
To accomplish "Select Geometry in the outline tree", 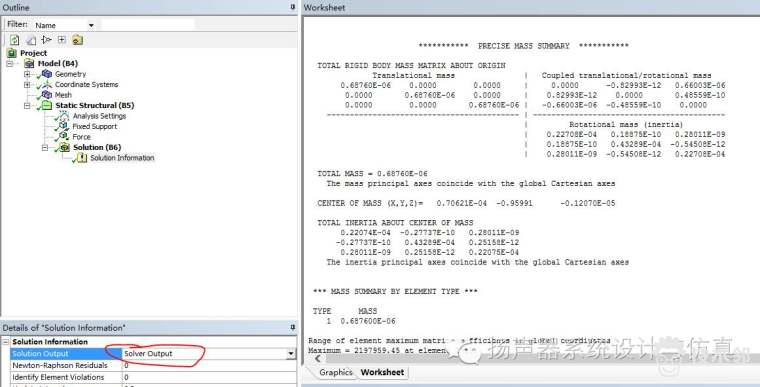I will [70, 74].
